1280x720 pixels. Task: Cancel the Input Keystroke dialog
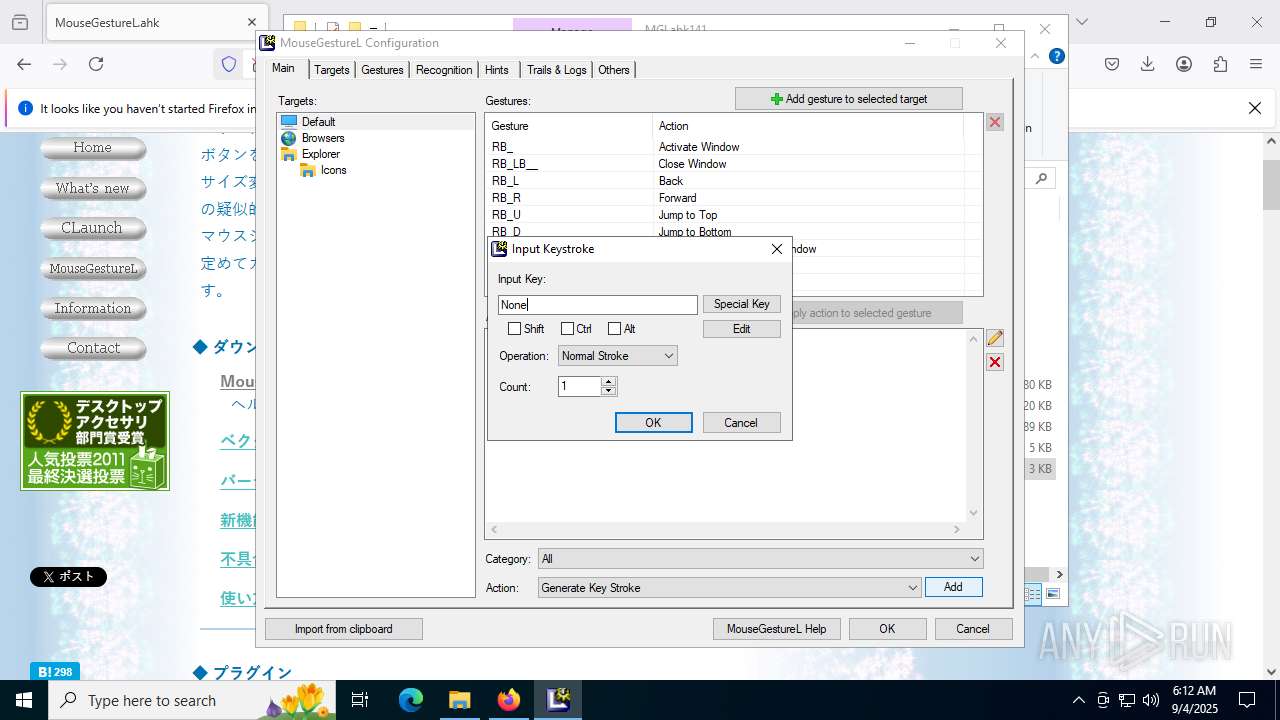741,423
